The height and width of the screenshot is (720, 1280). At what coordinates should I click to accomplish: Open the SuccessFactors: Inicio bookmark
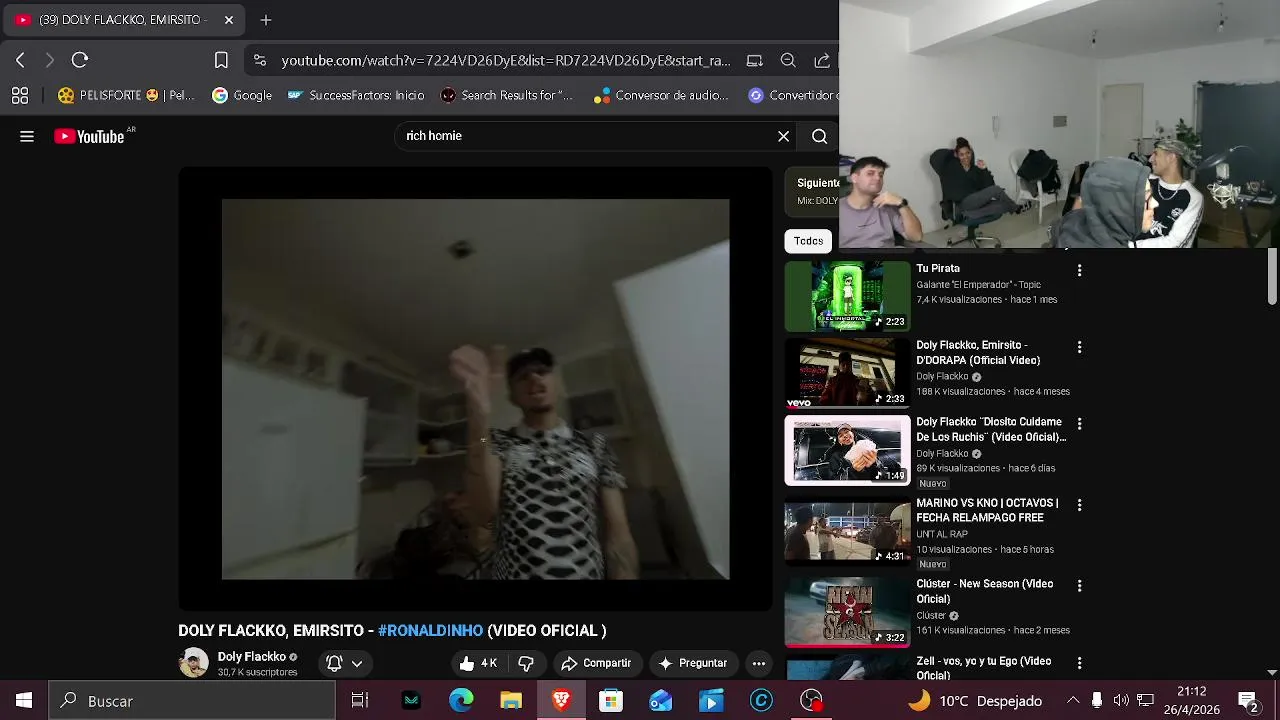[356, 95]
